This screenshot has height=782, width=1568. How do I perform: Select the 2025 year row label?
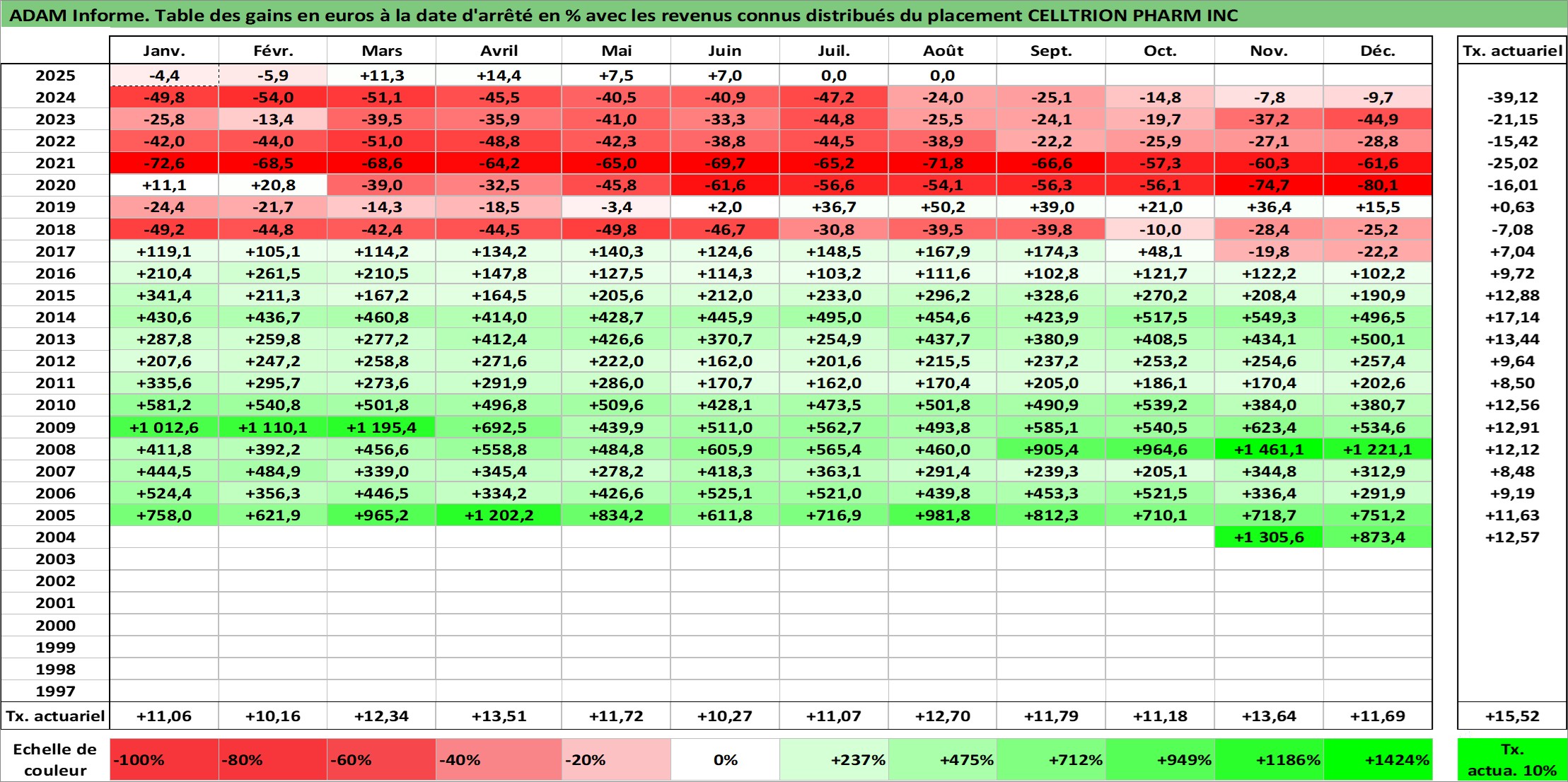(55, 76)
